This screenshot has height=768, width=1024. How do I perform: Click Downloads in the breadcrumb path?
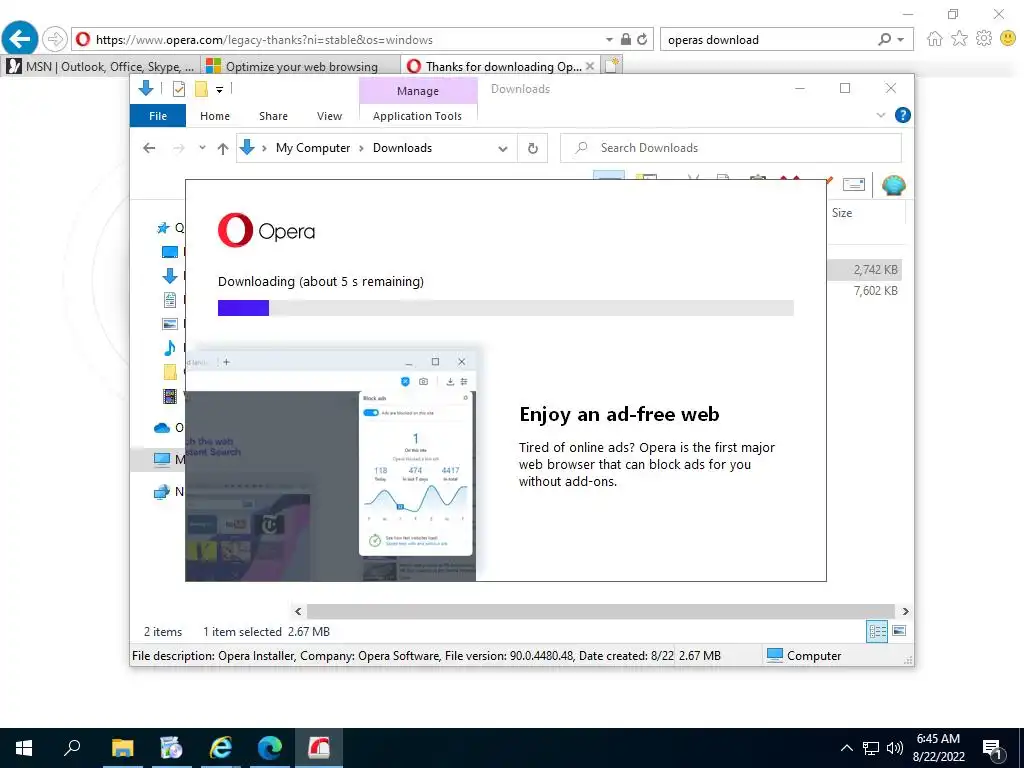point(402,148)
